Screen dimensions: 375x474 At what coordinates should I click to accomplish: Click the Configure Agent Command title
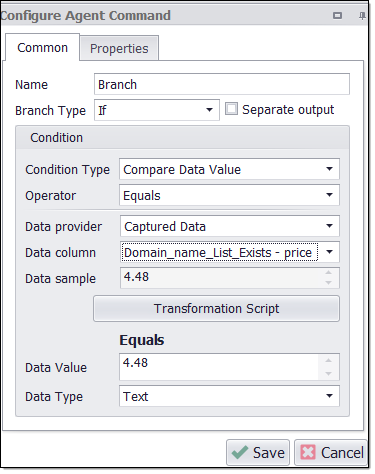coord(85,16)
